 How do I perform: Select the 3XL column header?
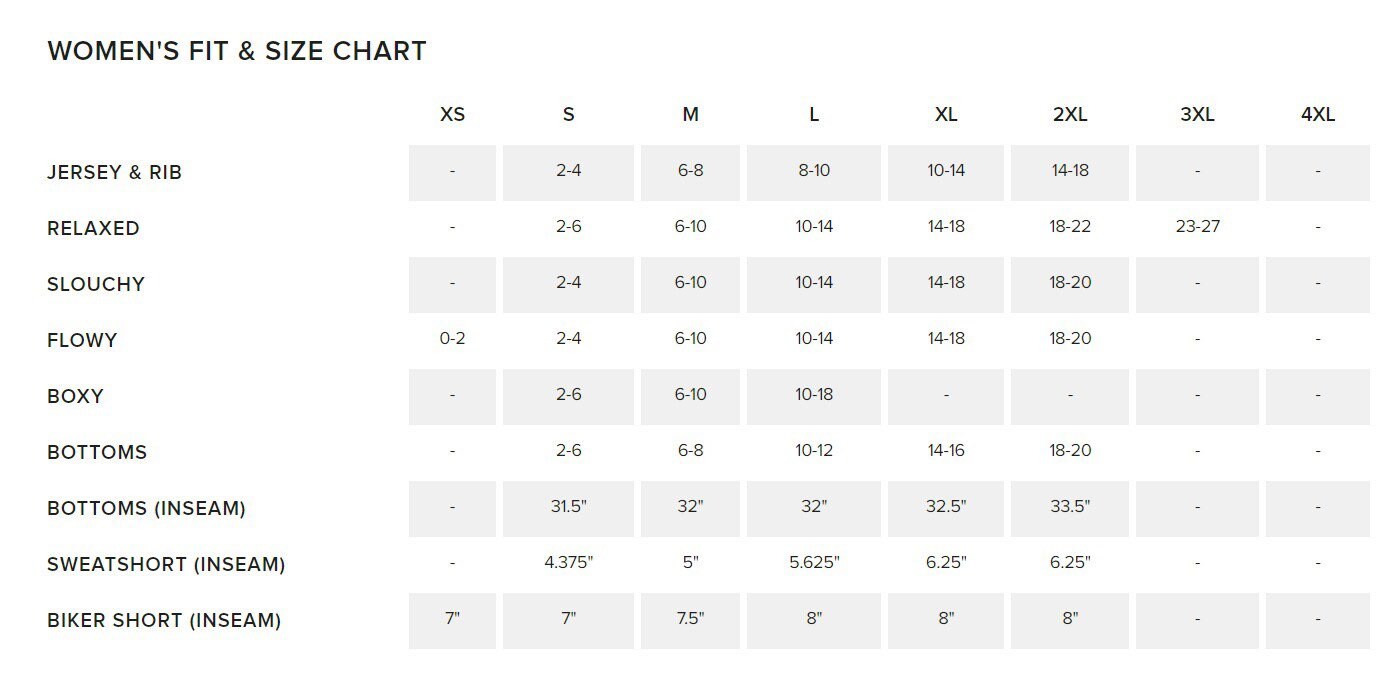(x=1197, y=115)
